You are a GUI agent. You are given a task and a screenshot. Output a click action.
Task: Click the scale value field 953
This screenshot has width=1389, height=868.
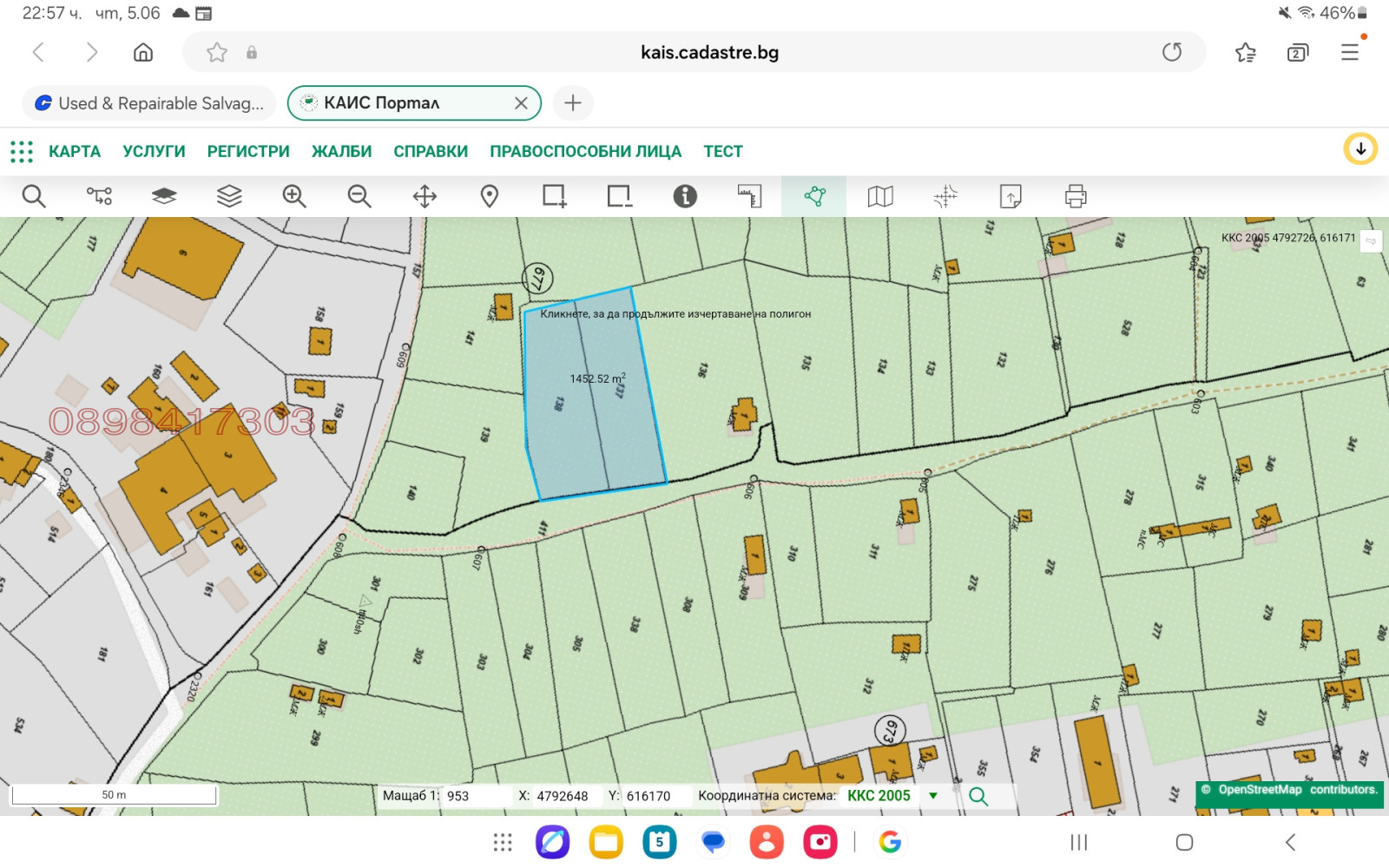click(473, 796)
